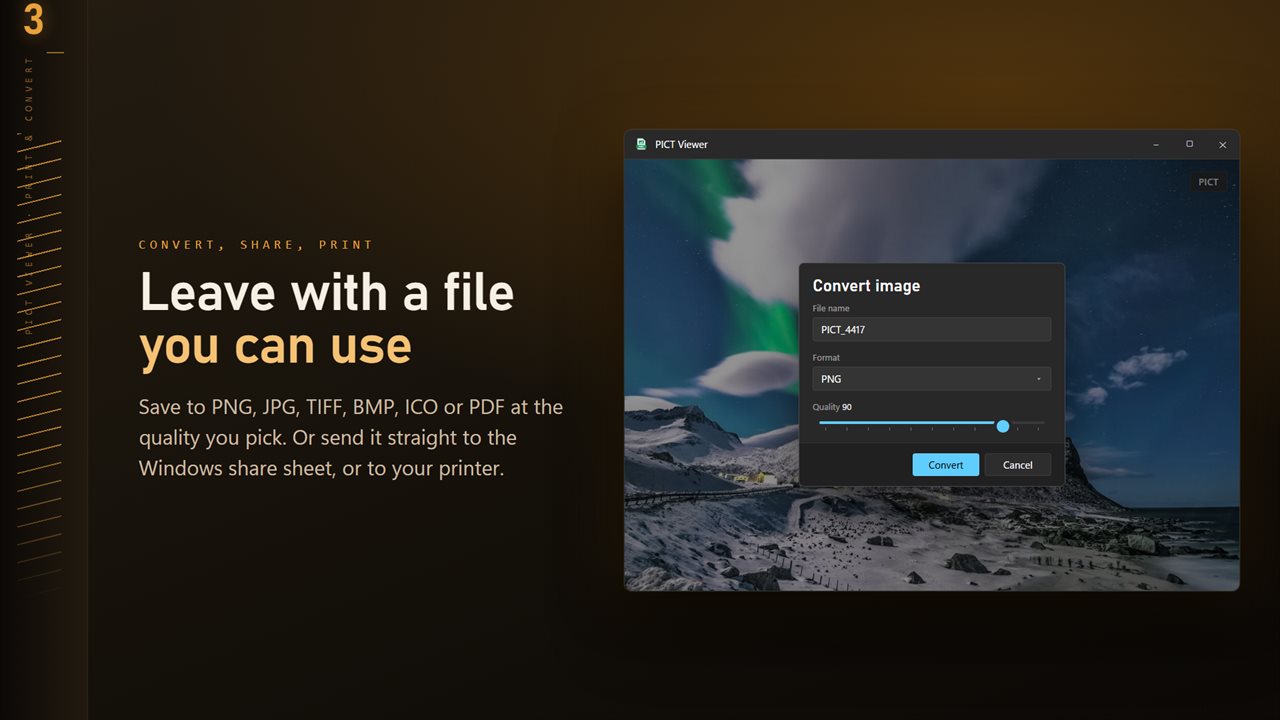Viewport: 1280px width, 720px height.
Task: Maximize the PICT Viewer window
Action: pos(1189,144)
